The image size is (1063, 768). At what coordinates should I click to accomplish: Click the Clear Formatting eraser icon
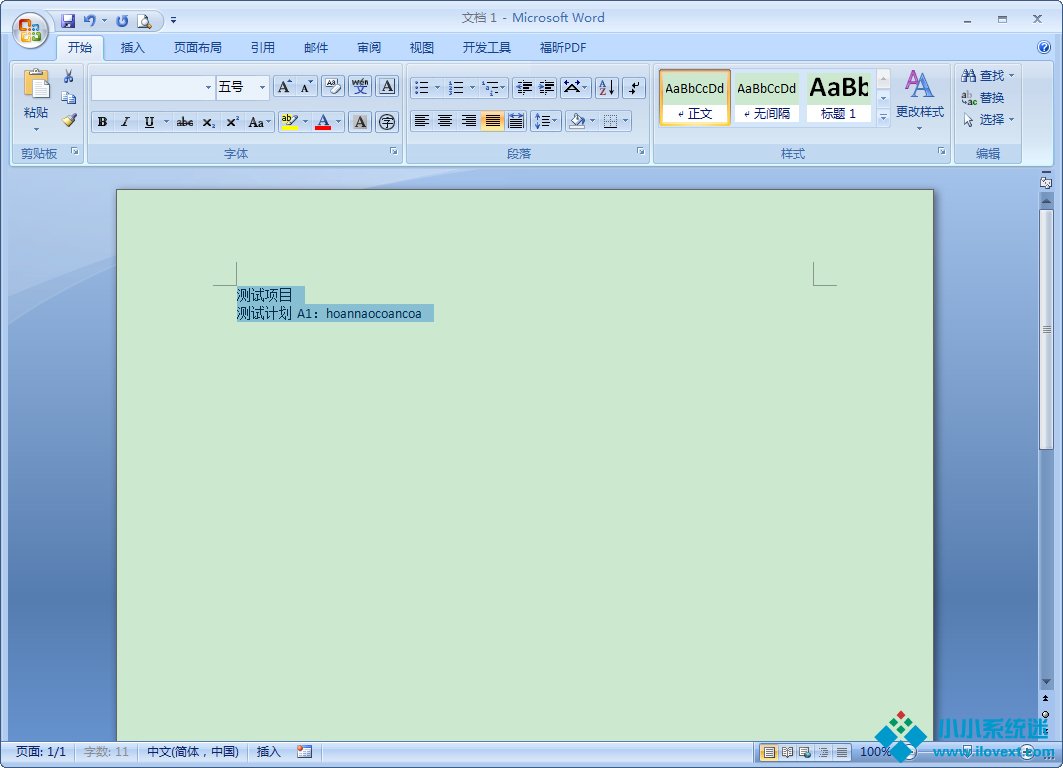(x=333, y=87)
